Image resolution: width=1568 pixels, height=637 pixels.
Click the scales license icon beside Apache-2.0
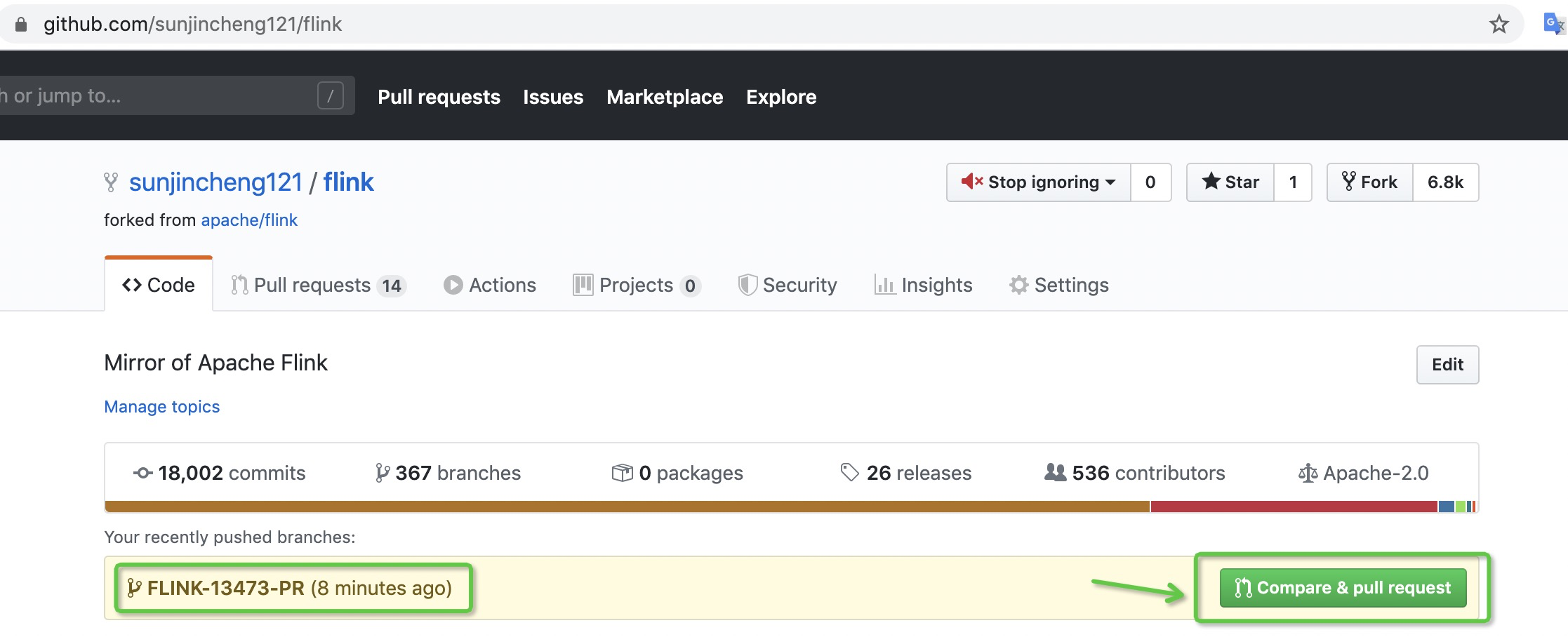[1308, 473]
